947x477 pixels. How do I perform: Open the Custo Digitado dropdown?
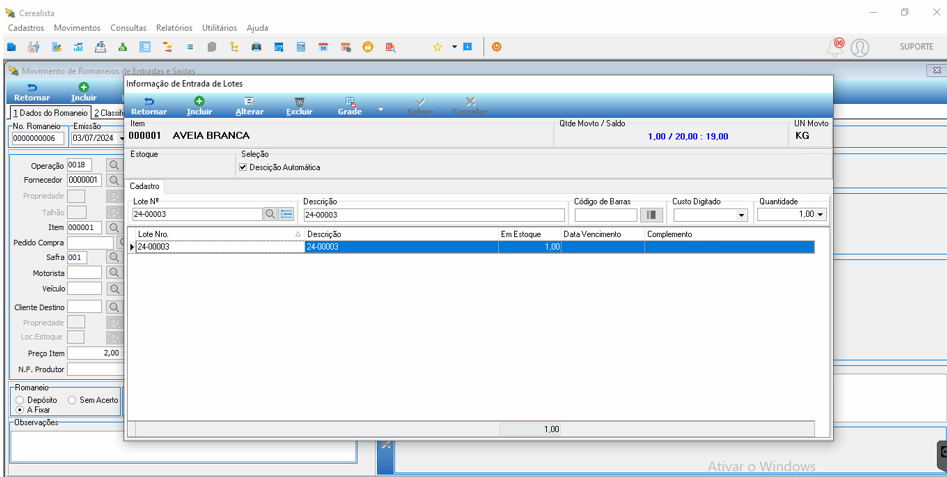[741, 215]
